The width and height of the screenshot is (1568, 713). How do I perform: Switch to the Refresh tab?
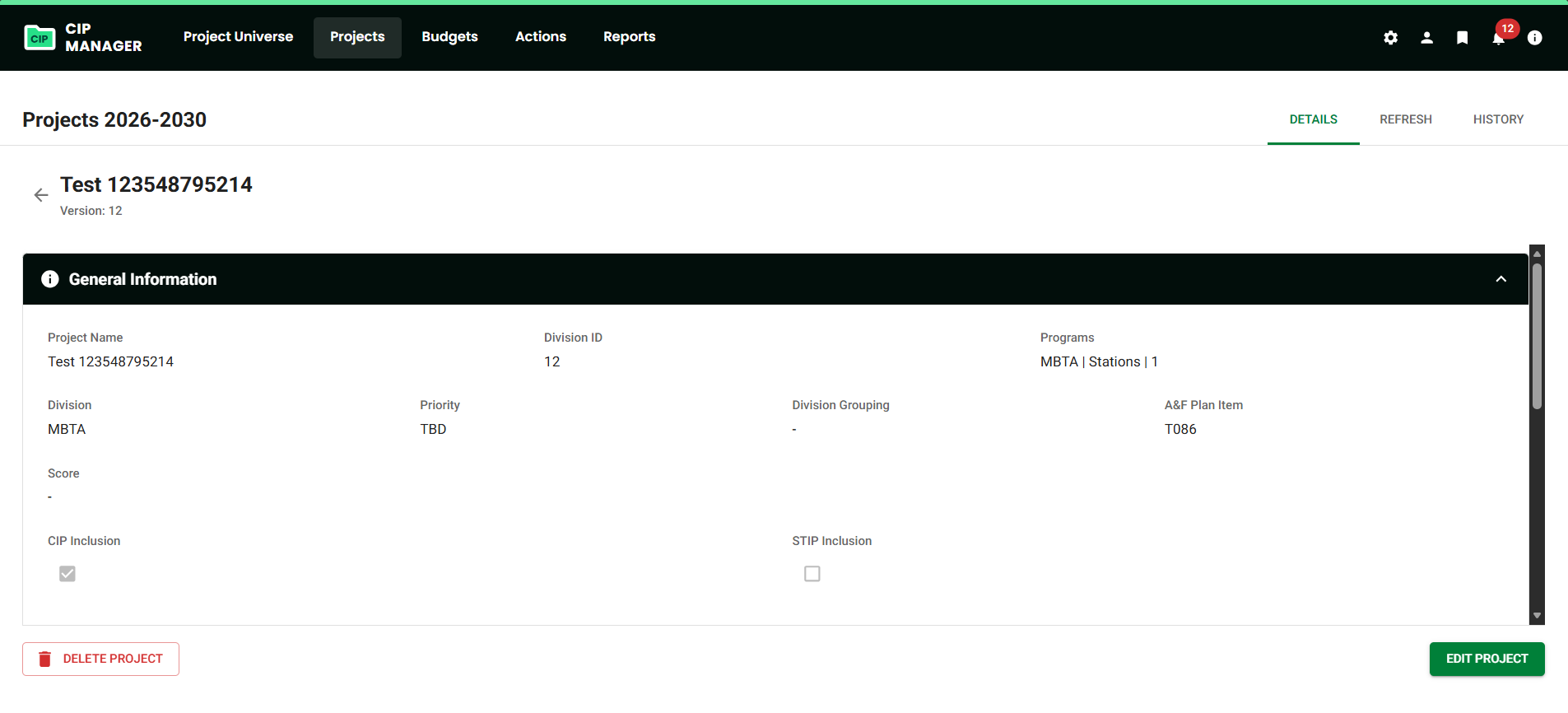[x=1405, y=119]
